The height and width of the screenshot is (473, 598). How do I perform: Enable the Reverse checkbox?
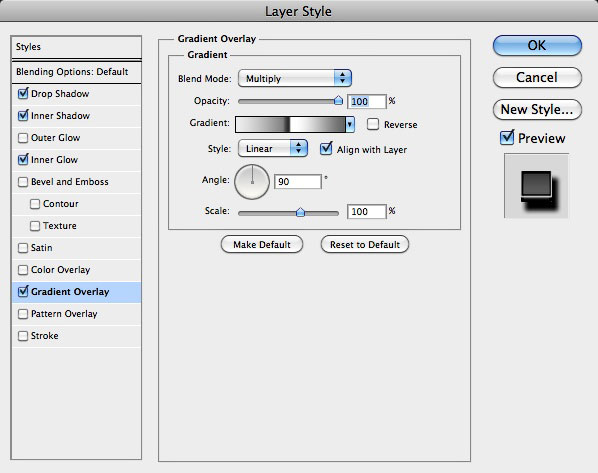point(373,124)
